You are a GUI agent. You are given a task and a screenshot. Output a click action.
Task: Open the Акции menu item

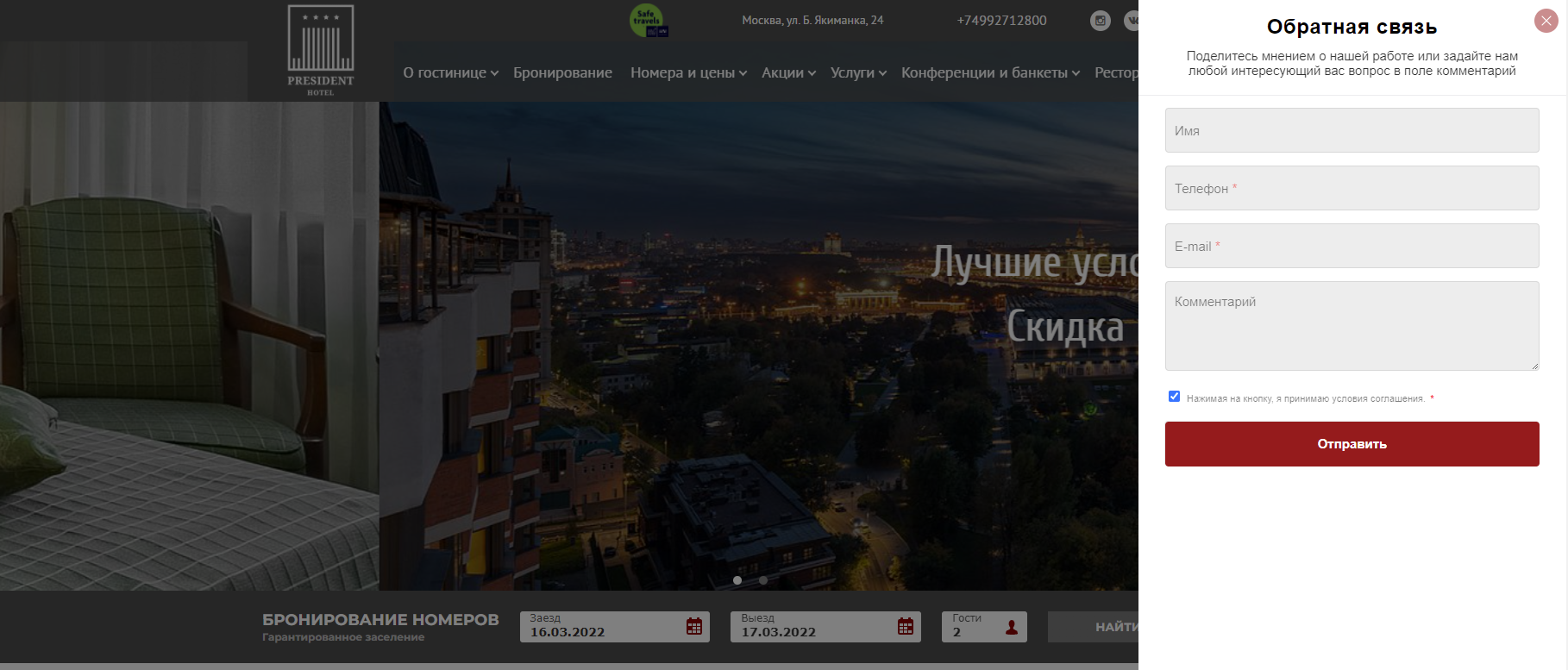(788, 73)
